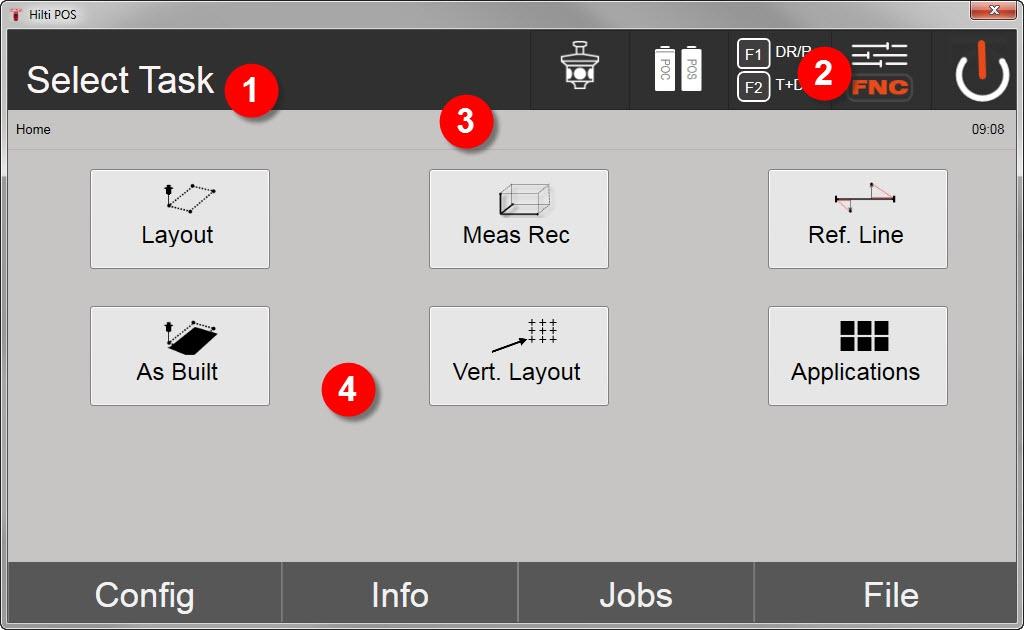Start the As Built task

tap(180, 356)
